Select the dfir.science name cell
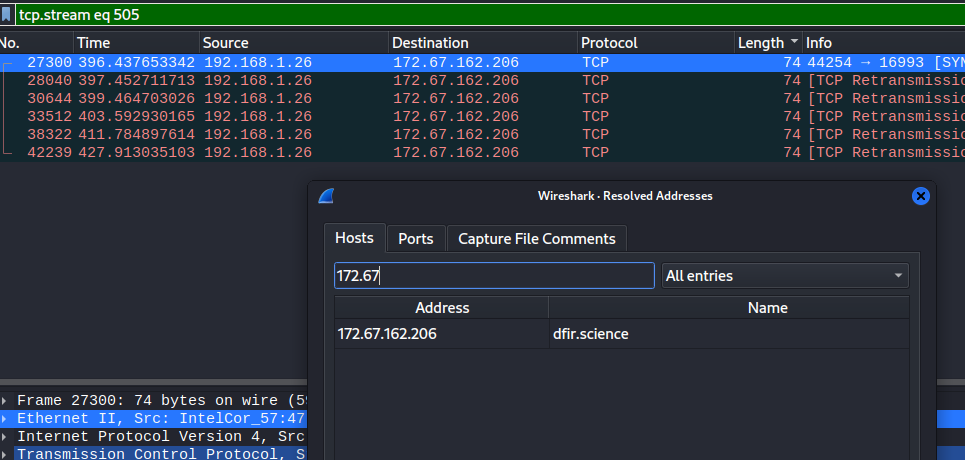Viewport: 965px width, 460px height. coord(729,334)
